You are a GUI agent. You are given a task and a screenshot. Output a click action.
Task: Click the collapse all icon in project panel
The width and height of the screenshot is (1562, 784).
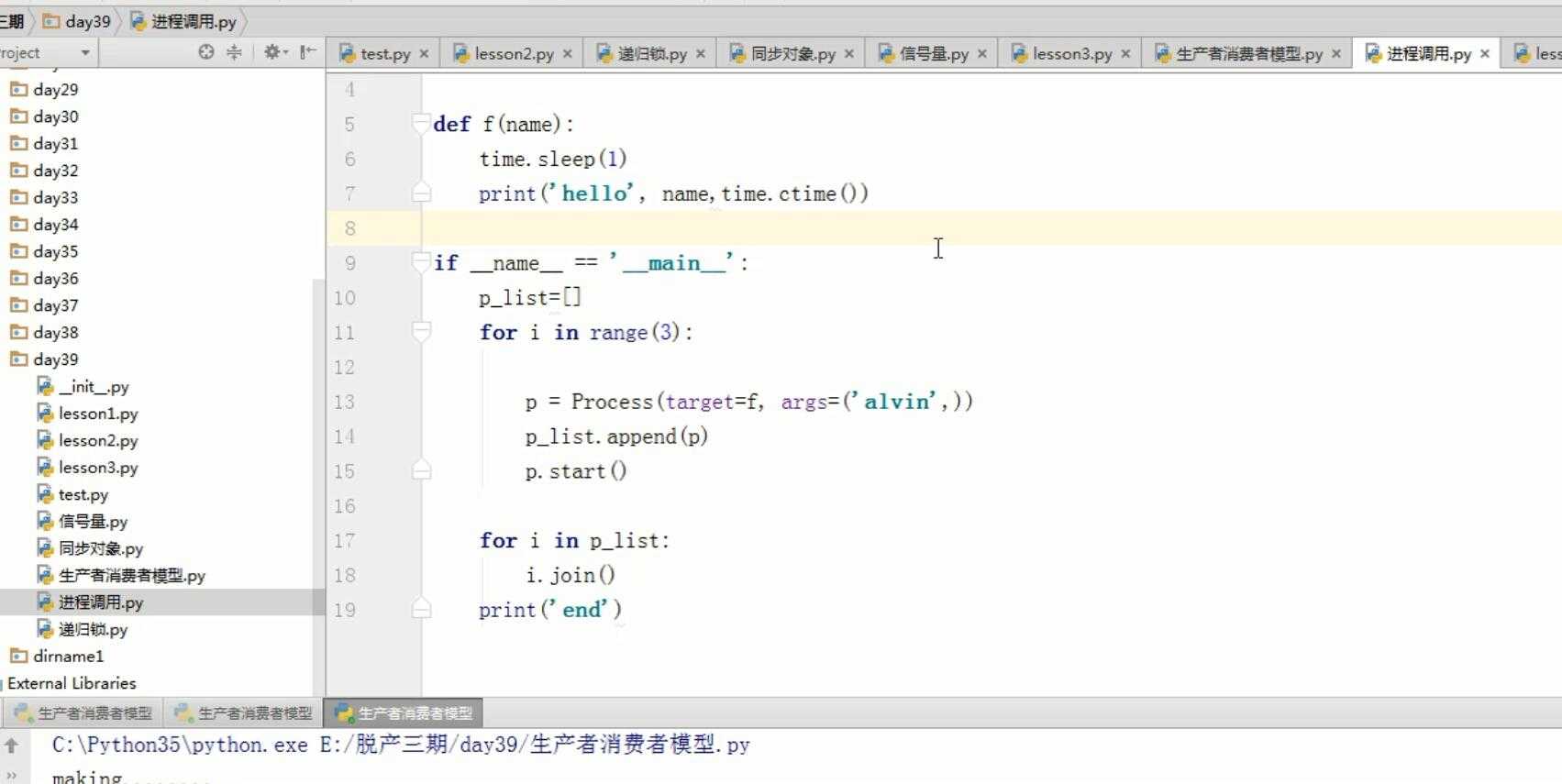[x=234, y=52]
